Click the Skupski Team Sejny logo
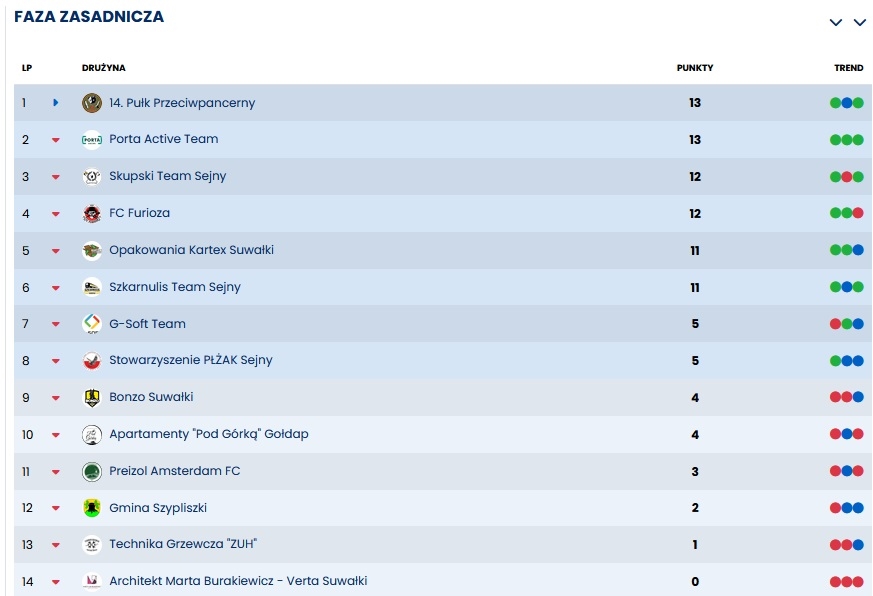Screen dimensions: 873x596 [92, 177]
